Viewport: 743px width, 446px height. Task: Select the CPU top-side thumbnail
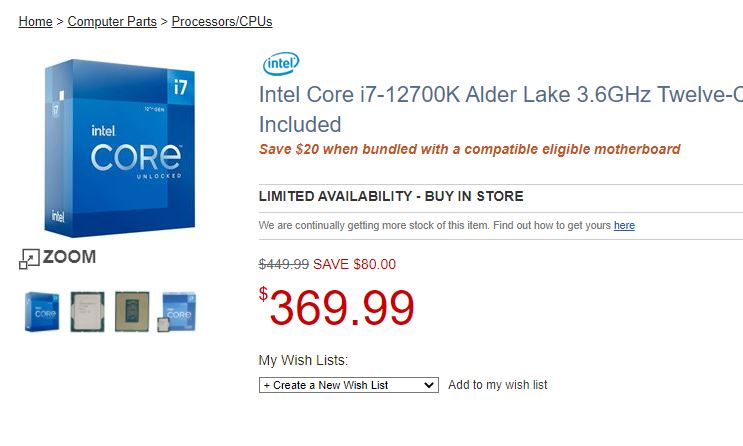87,312
